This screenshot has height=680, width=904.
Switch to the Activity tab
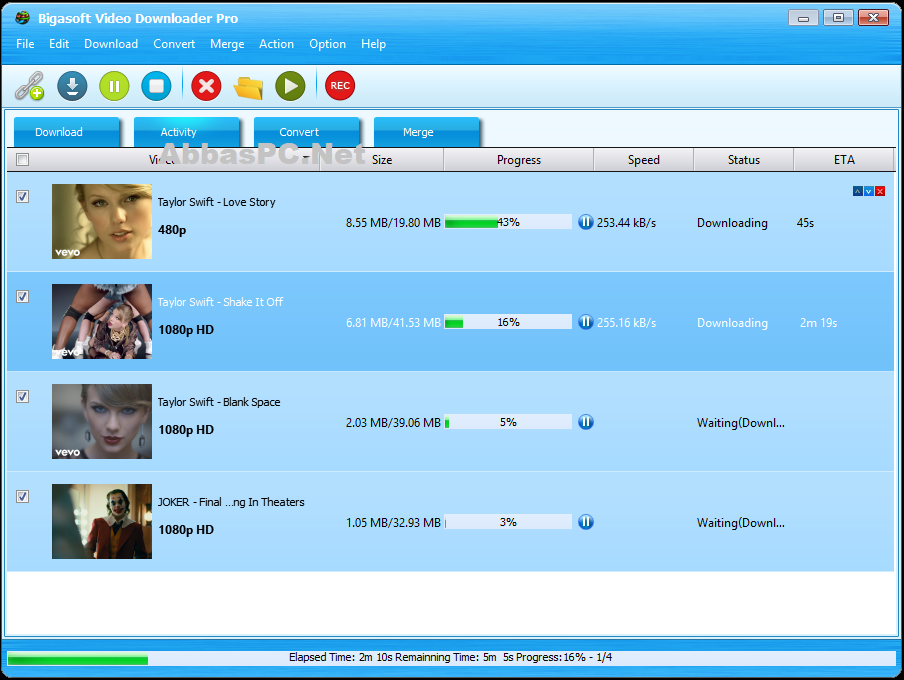(186, 132)
